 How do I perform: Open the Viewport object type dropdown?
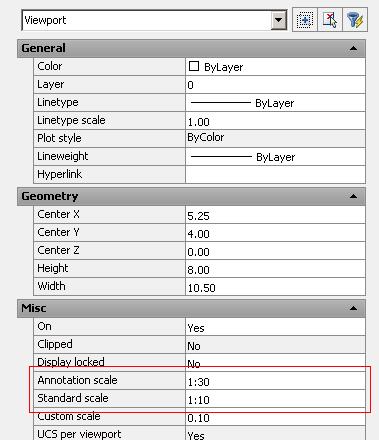pyautogui.click(x=279, y=20)
